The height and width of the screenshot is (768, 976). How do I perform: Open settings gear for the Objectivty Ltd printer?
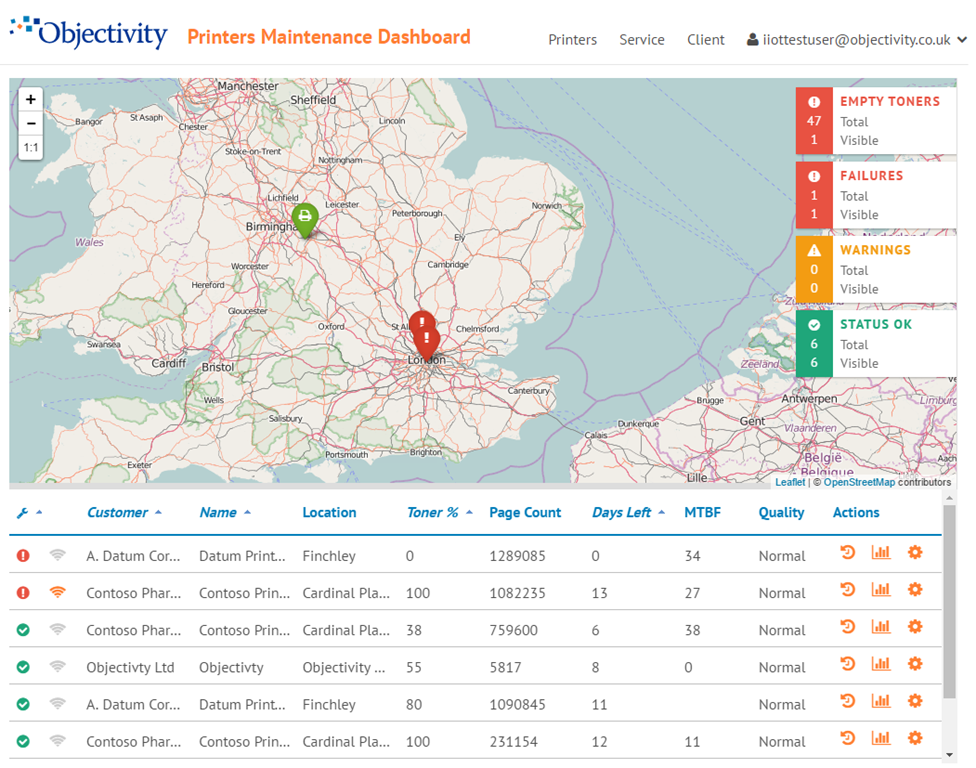tap(915, 664)
